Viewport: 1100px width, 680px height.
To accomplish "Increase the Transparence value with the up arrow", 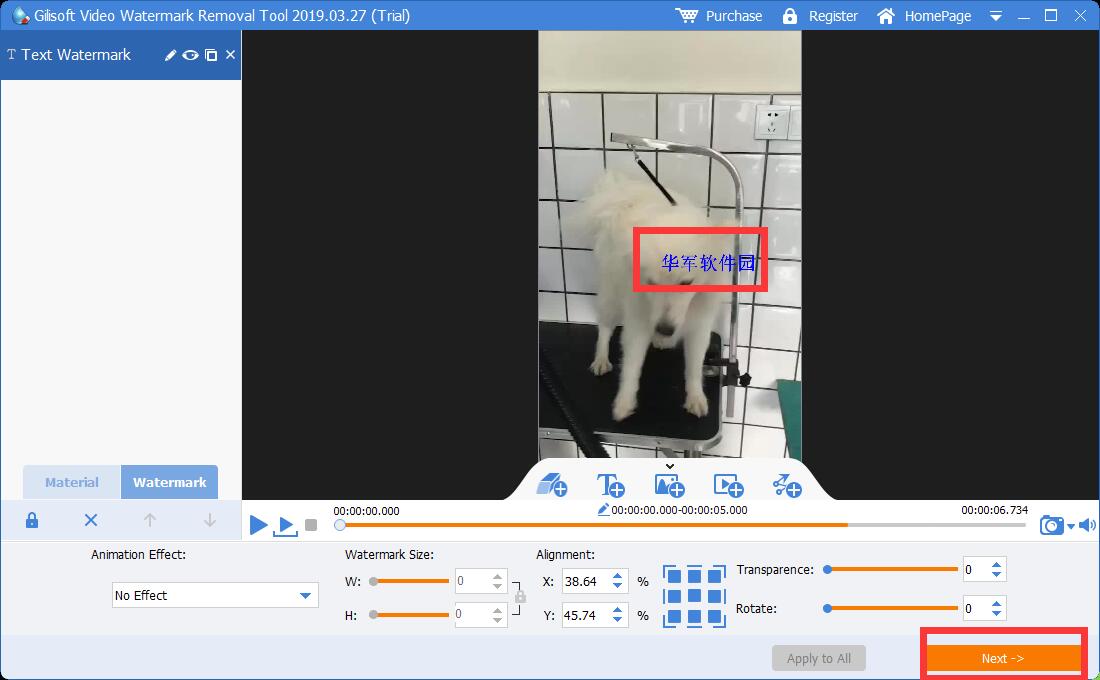I will click(996, 564).
